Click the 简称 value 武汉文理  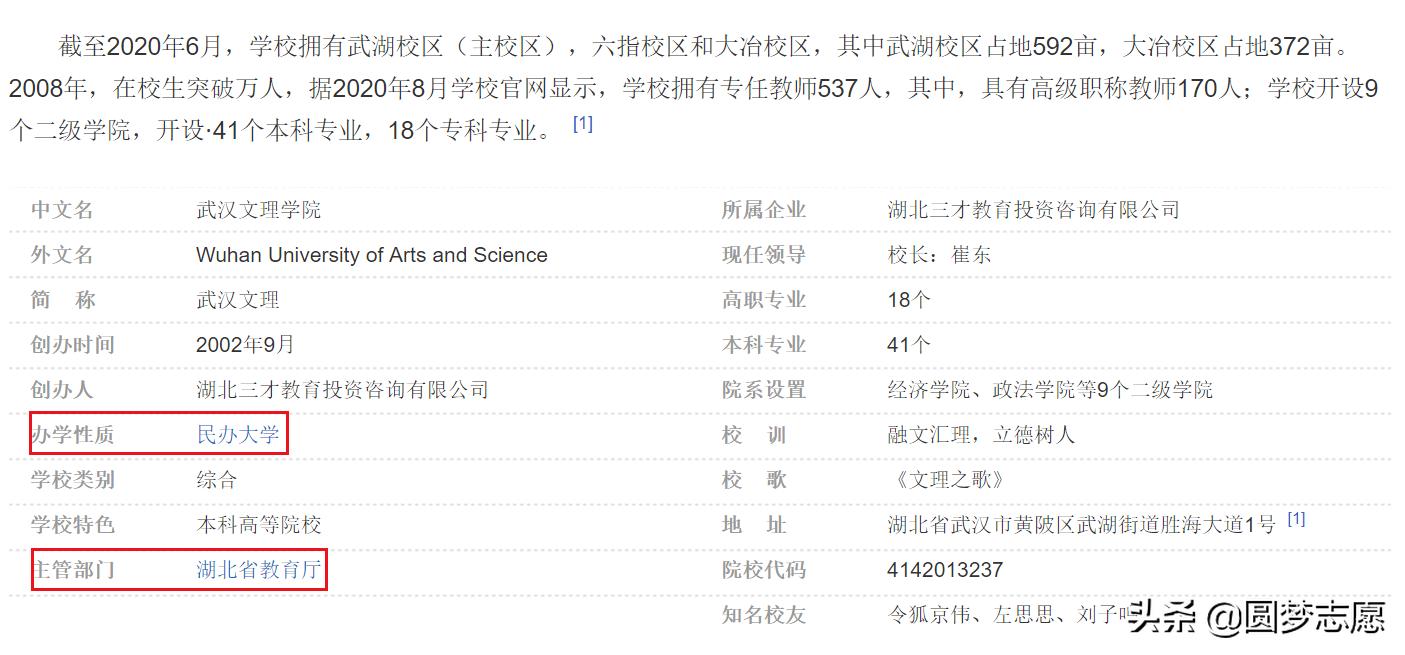click(237, 300)
